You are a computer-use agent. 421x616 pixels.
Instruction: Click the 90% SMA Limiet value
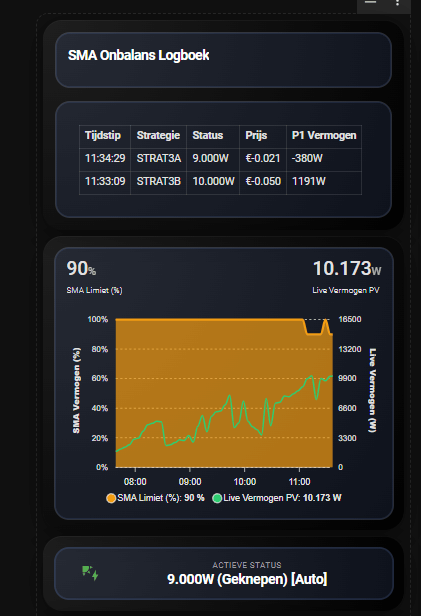click(x=81, y=269)
